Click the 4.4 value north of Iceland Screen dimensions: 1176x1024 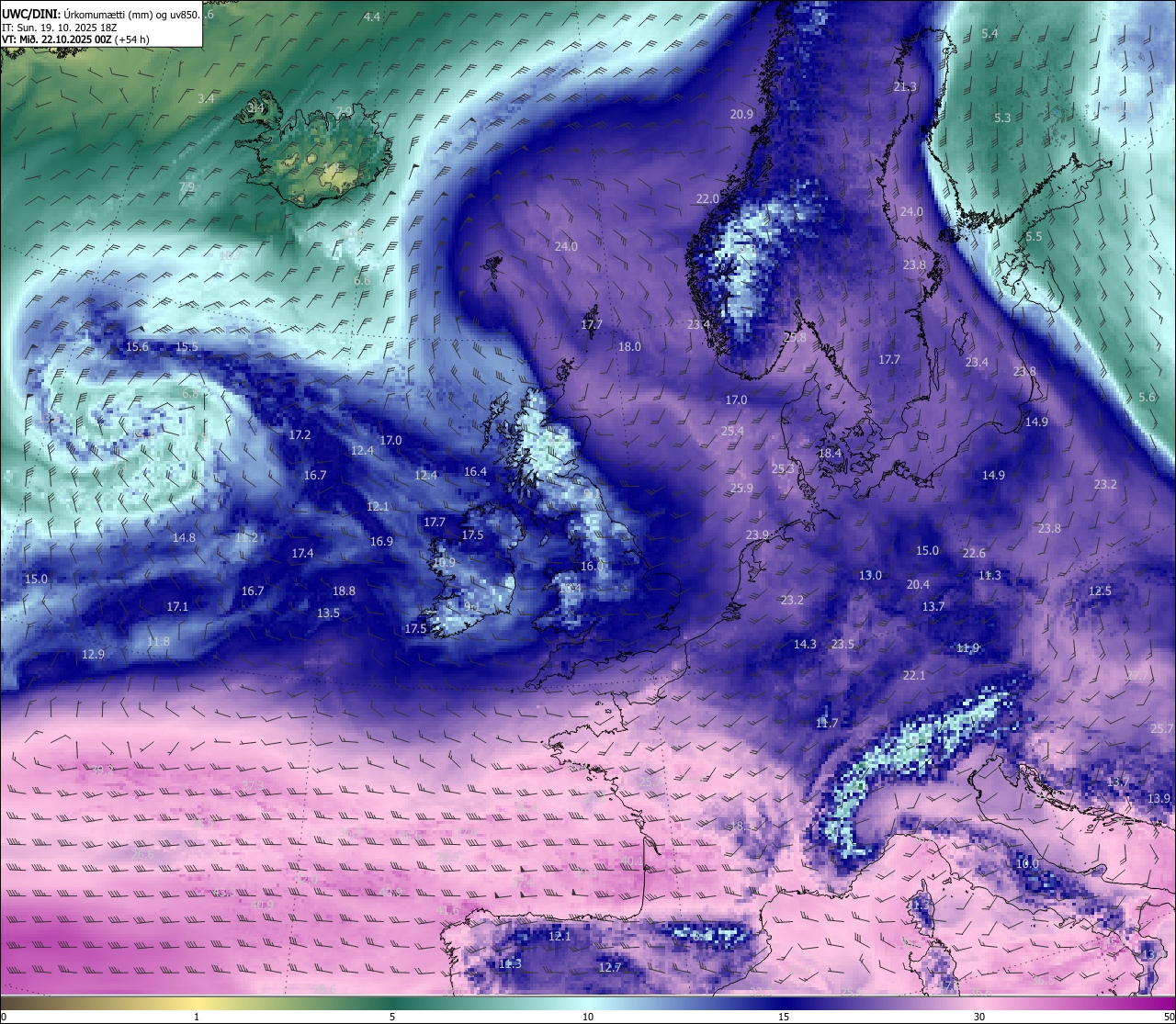(x=371, y=17)
